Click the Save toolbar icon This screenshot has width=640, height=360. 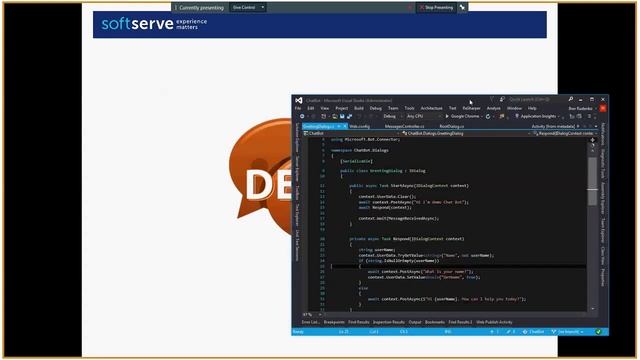tap(342, 116)
